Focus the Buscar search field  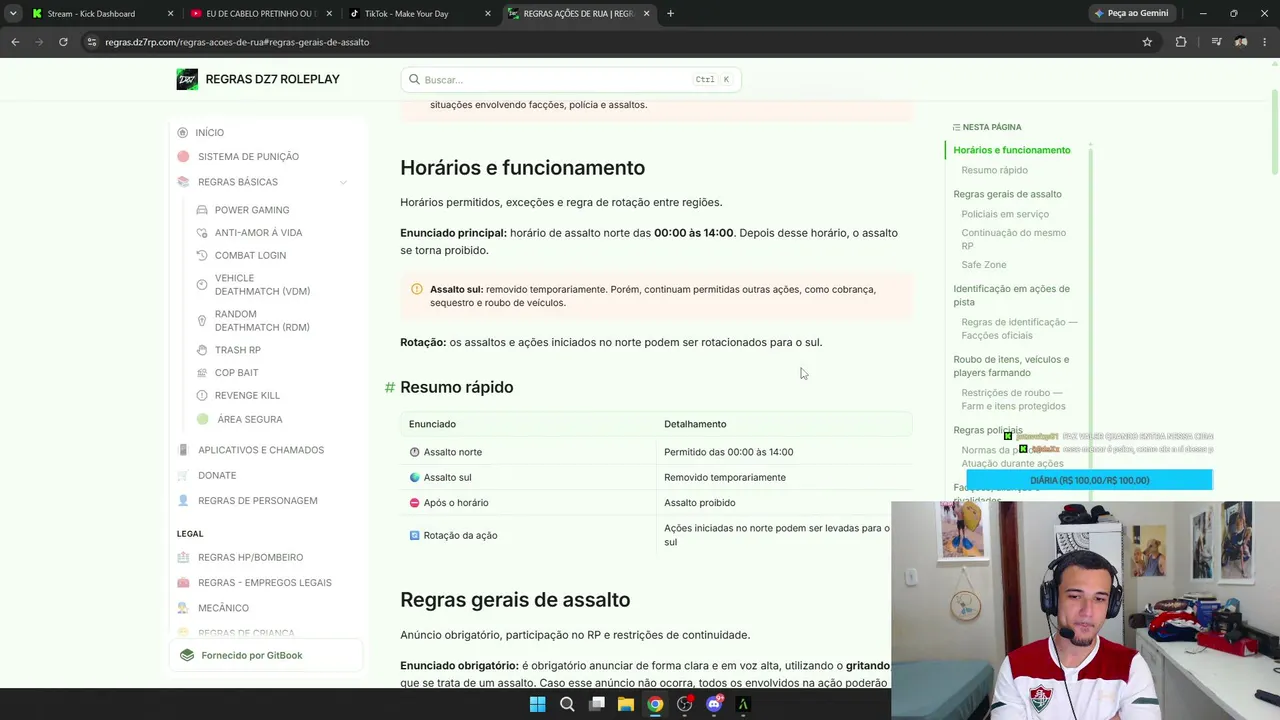tap(570, 80)
